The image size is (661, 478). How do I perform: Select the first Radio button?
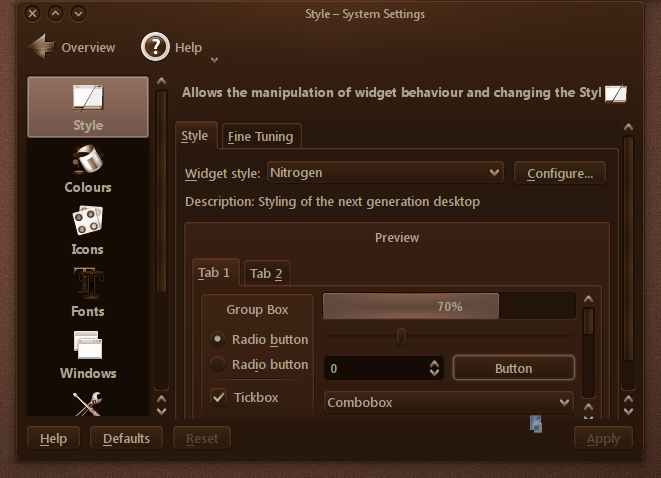click(x=218, y=338)
